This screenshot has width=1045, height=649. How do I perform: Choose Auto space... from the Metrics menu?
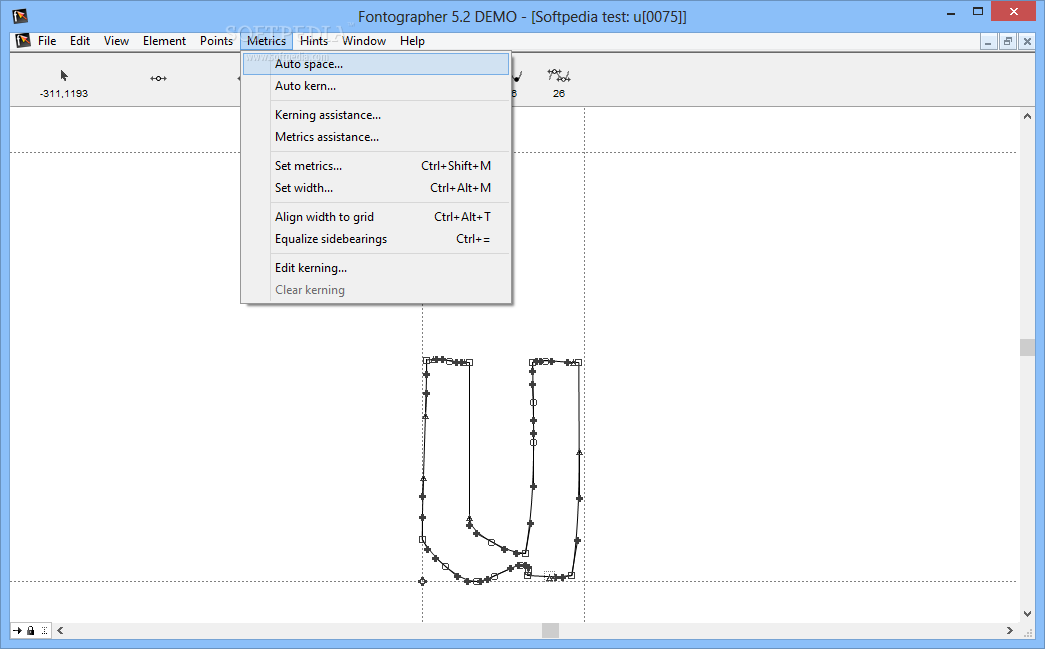pos(376,64)
